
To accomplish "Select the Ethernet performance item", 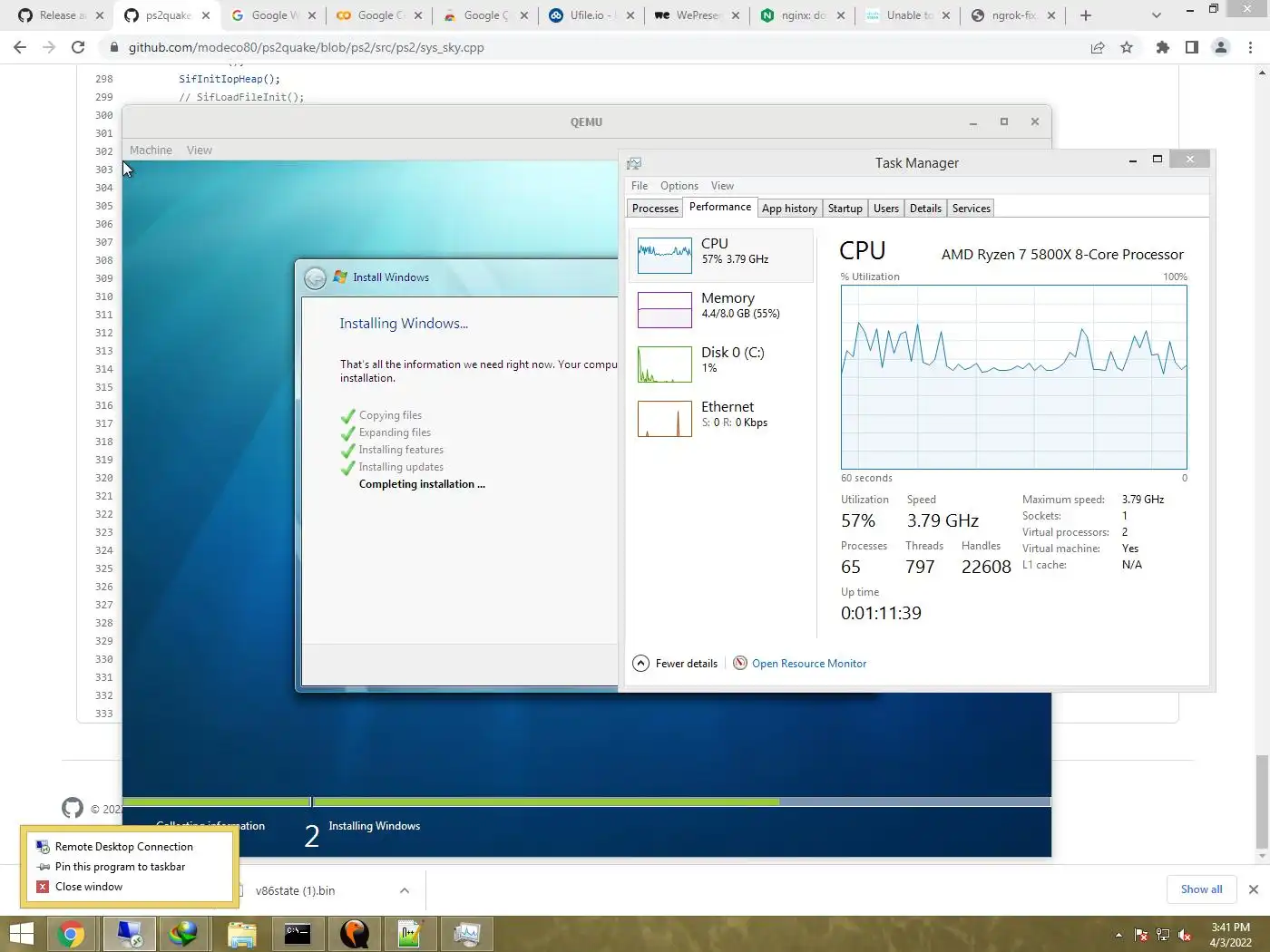I will click(721, 418).
